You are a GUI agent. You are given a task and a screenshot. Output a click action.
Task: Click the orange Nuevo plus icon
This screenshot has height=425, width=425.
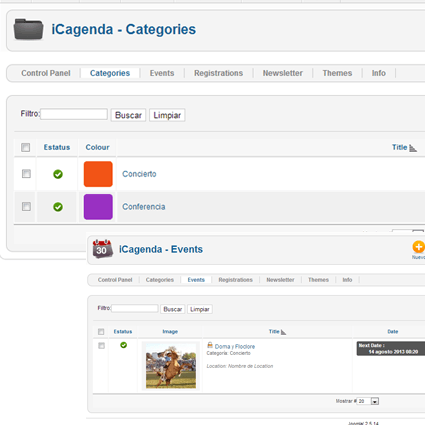click(x=418, y=247)
